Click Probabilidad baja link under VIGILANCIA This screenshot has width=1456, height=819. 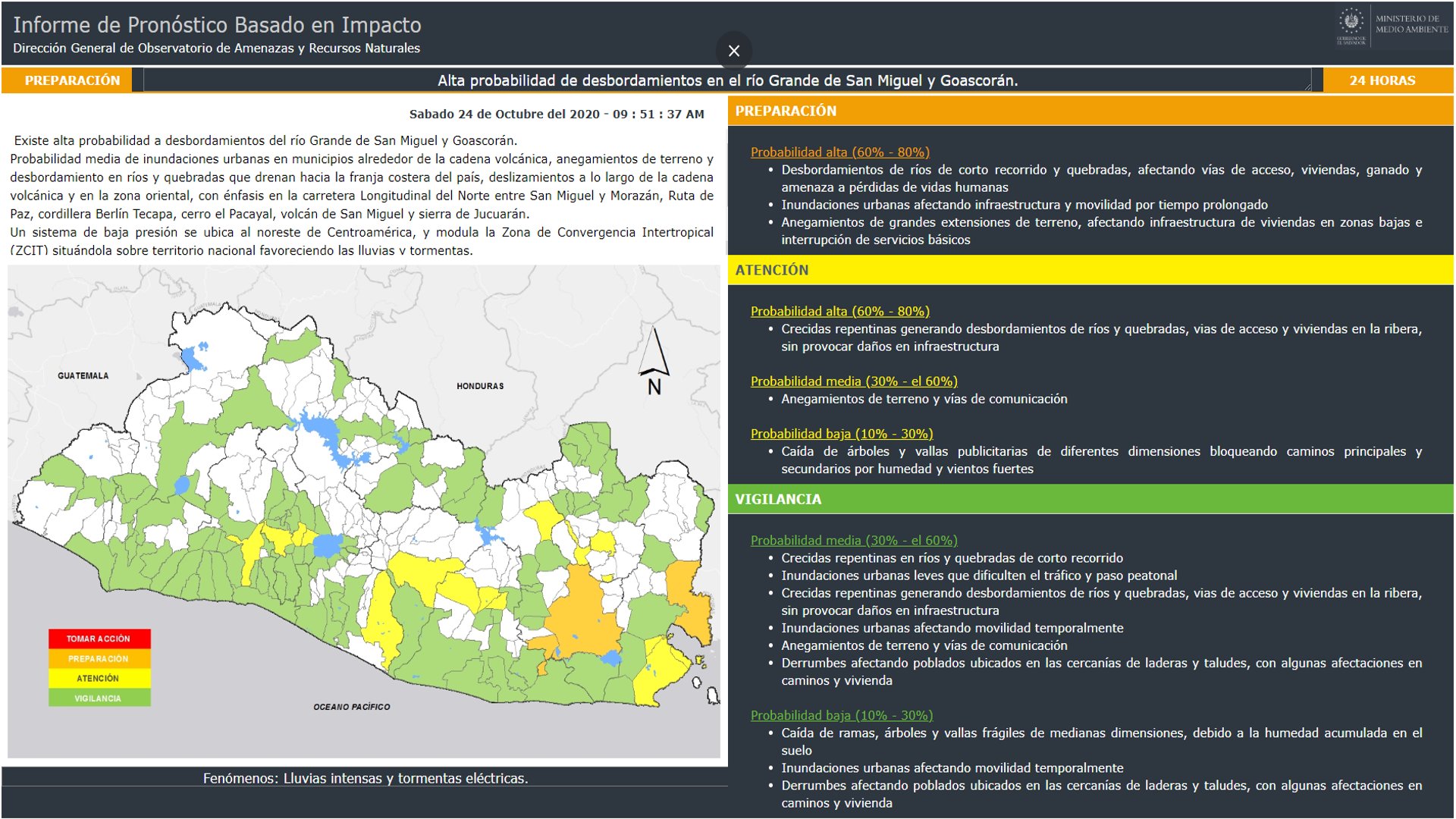point(841,715)
